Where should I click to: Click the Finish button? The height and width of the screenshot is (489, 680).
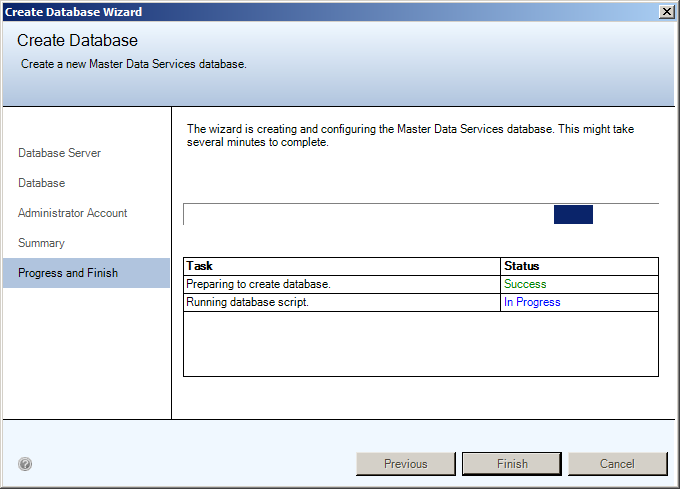pyautogui.click(x=512, y=464)
